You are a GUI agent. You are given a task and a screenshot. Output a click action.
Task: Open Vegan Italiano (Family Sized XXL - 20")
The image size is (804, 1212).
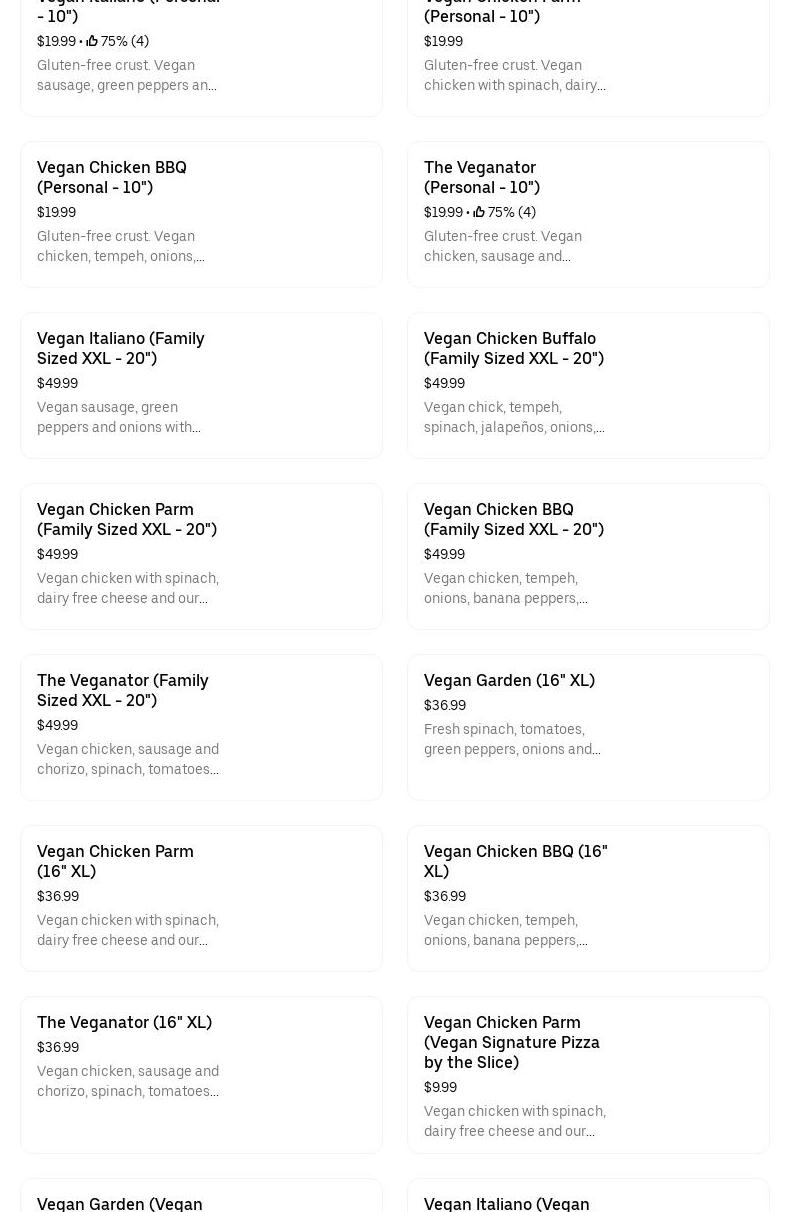click(x=120, y=348)
